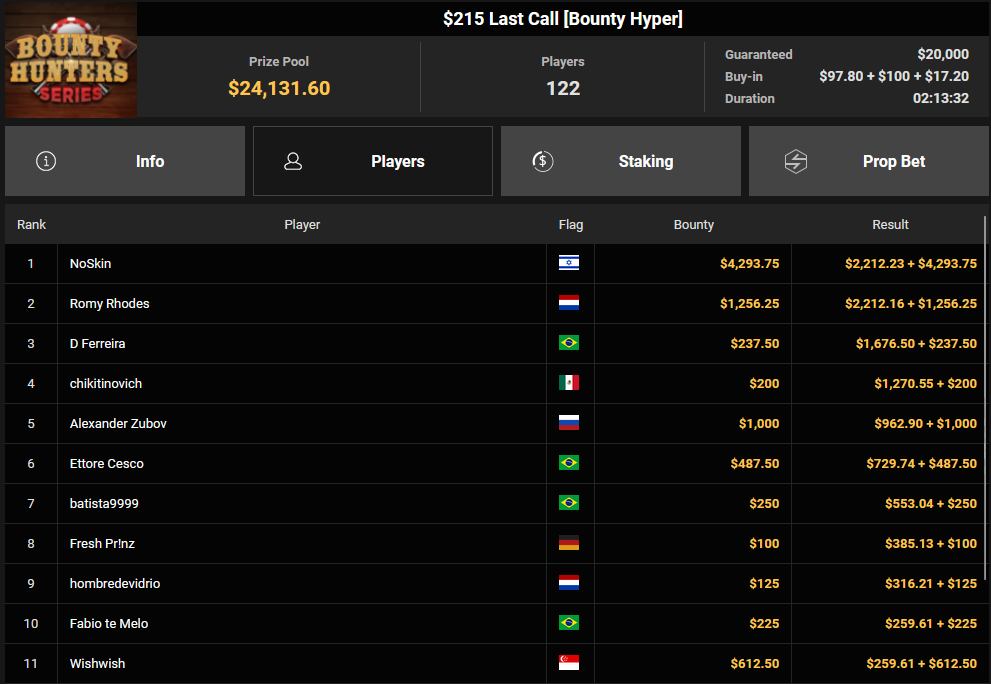The width and height of the screenshot is (991, 684).
Task: Sort by the Rank column header
Action: point(32,225)
